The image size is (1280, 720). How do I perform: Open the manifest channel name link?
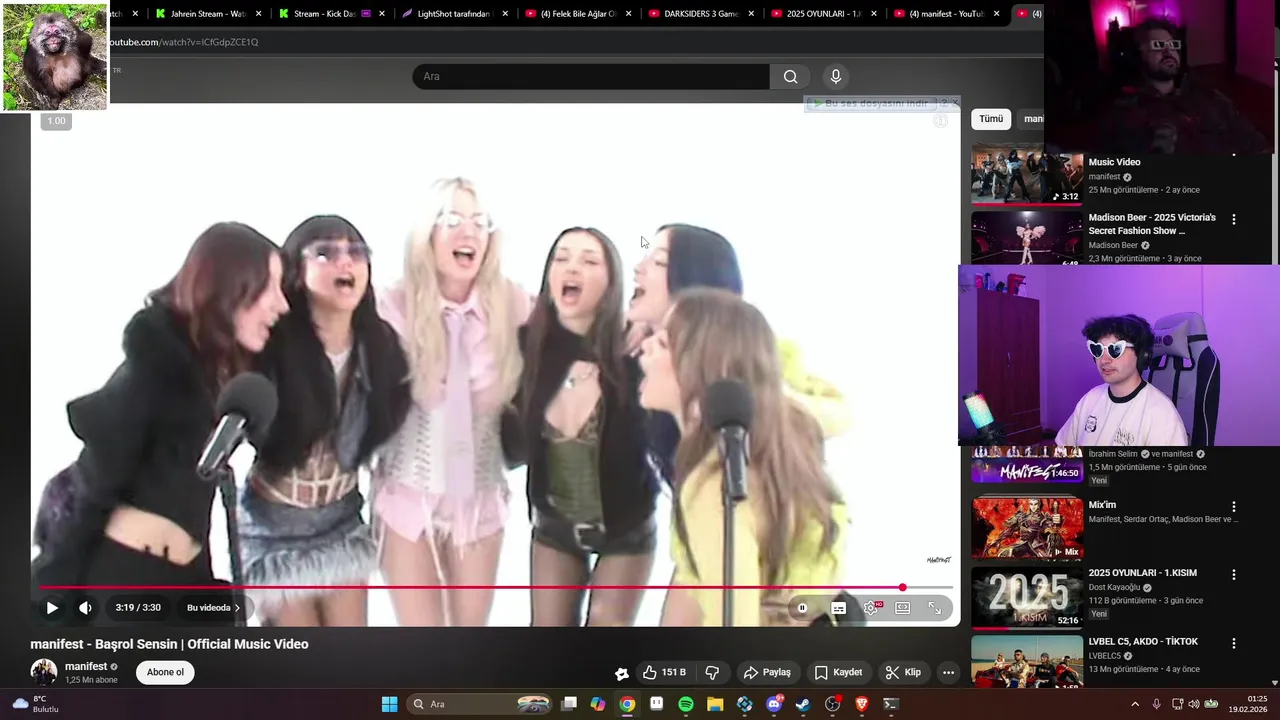(86, 666)
